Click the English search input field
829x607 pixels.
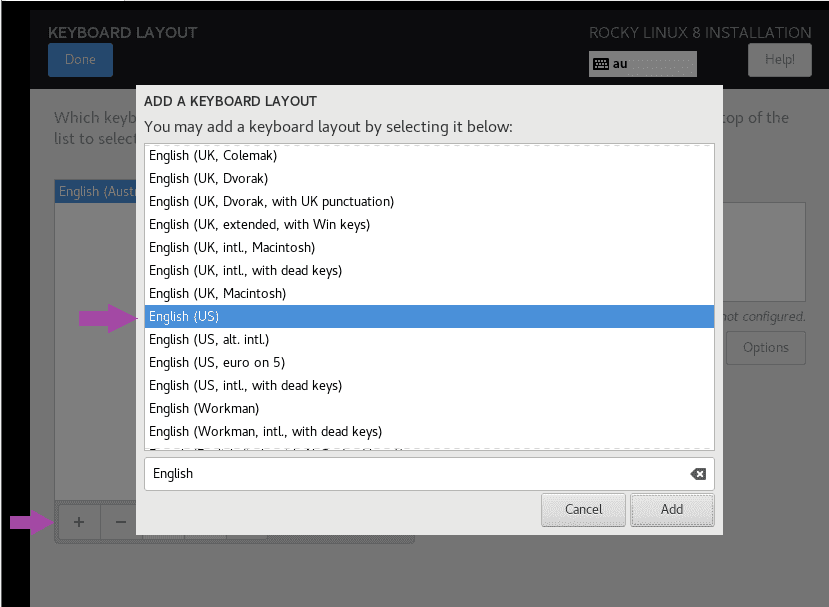(429, 474)
